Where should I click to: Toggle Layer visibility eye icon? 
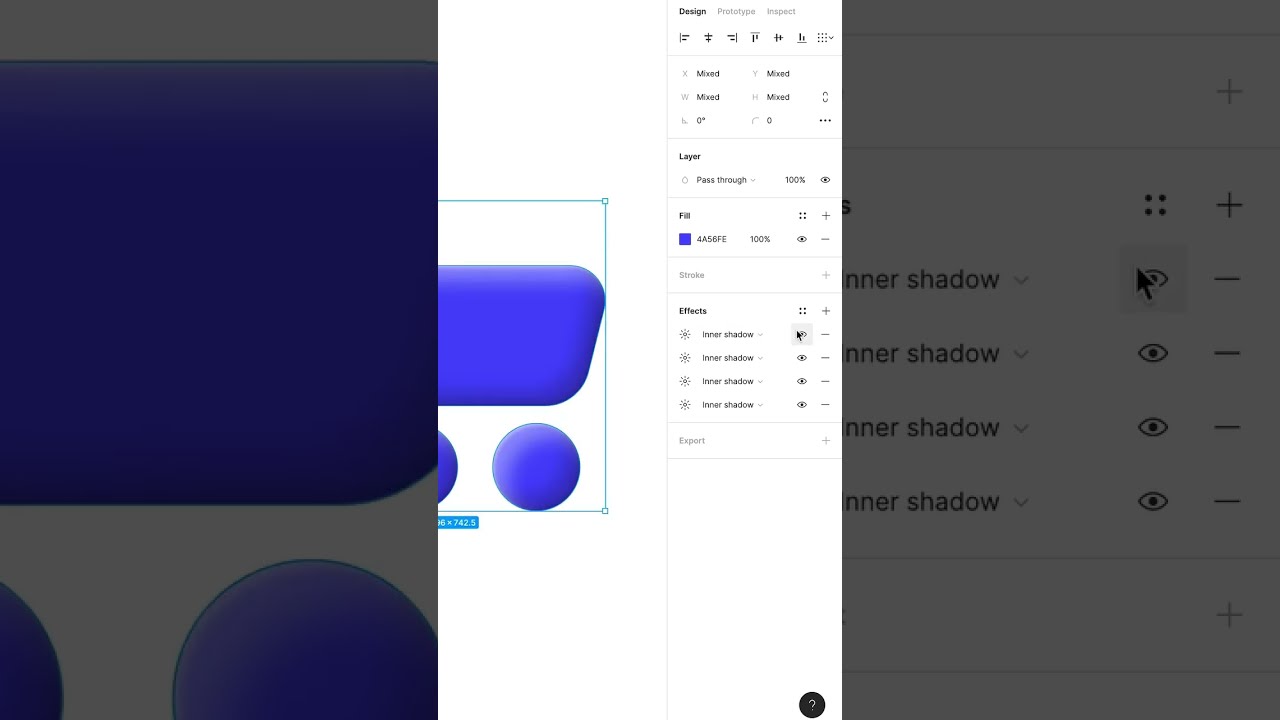click(x=825, y=180)
